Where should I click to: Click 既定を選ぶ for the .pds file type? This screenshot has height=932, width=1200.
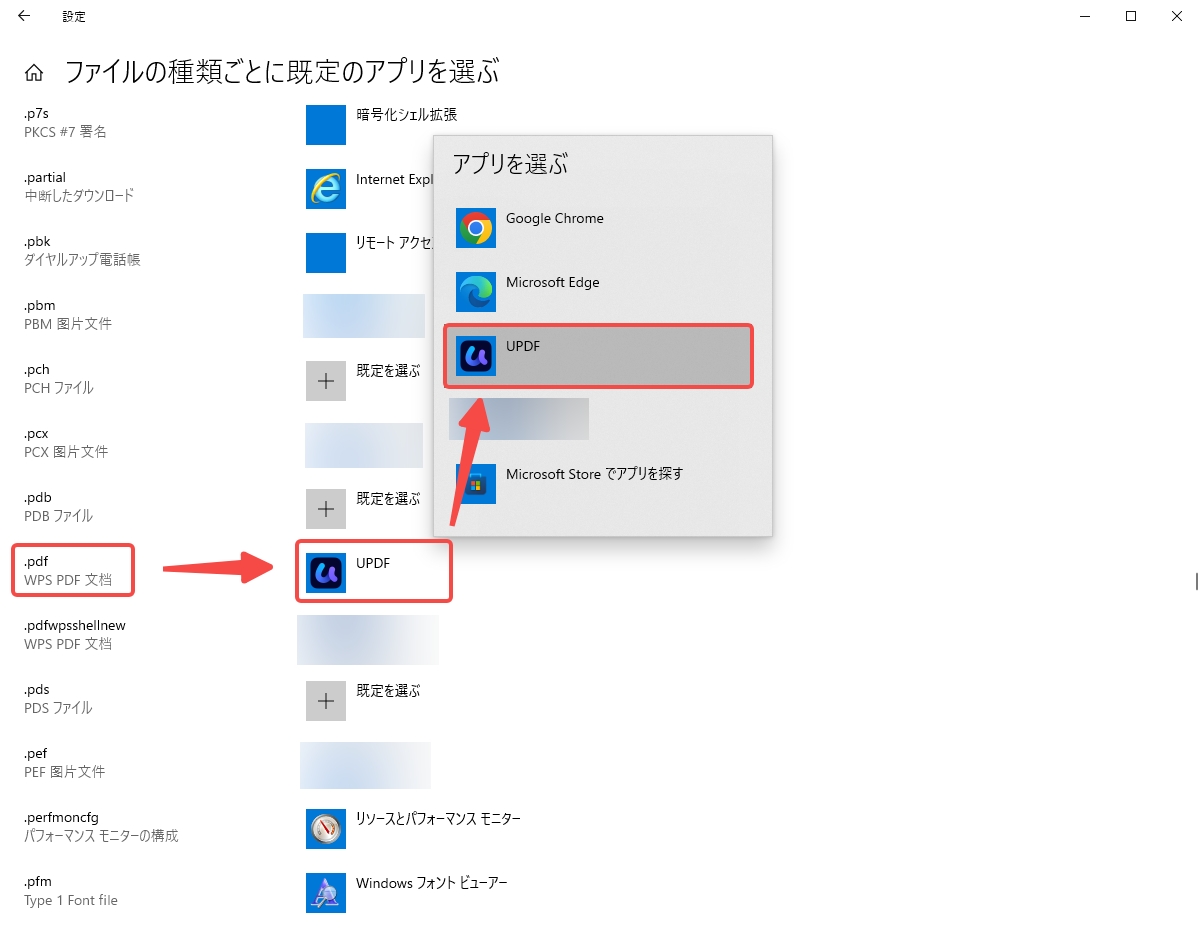point(388,690)
